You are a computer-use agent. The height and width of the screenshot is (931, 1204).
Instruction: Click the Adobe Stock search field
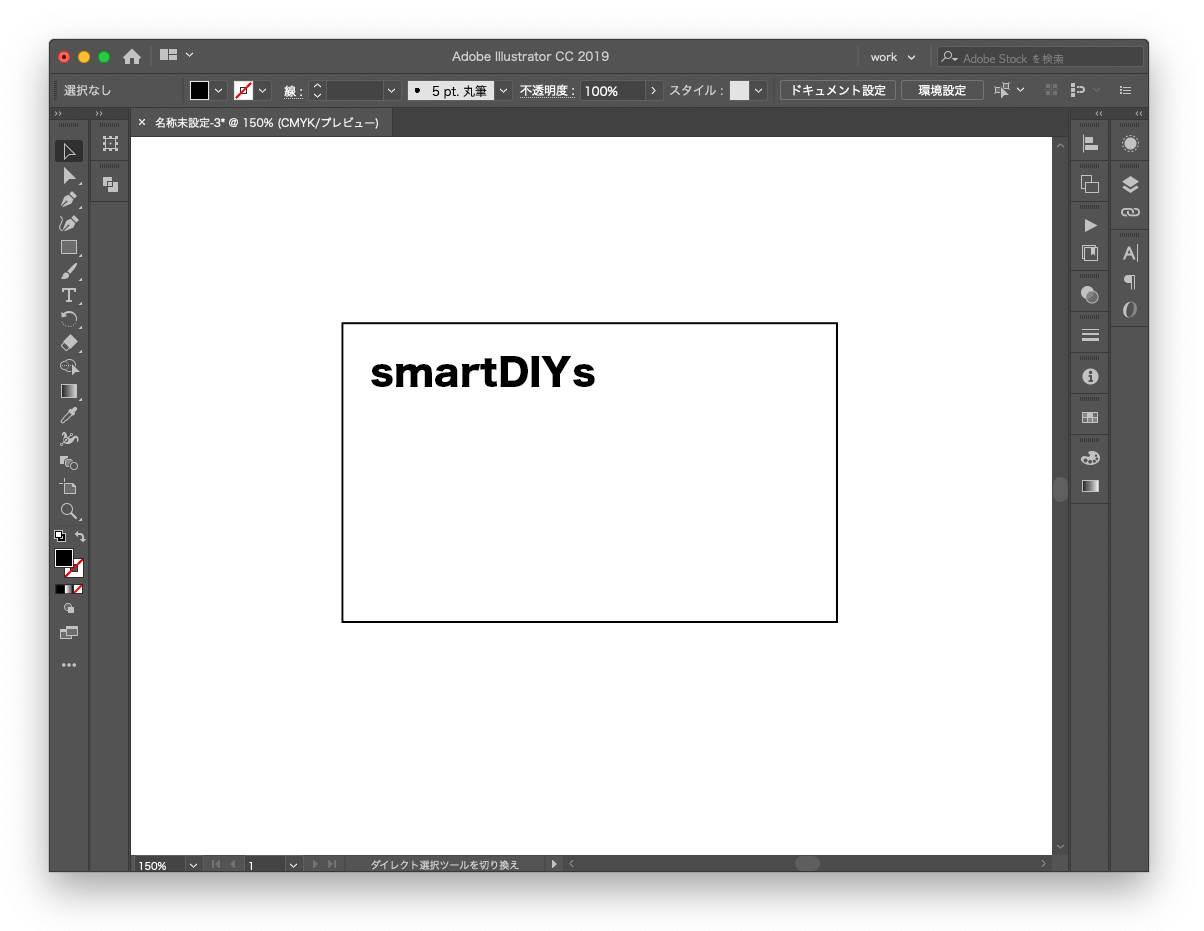click(1040, 58)
